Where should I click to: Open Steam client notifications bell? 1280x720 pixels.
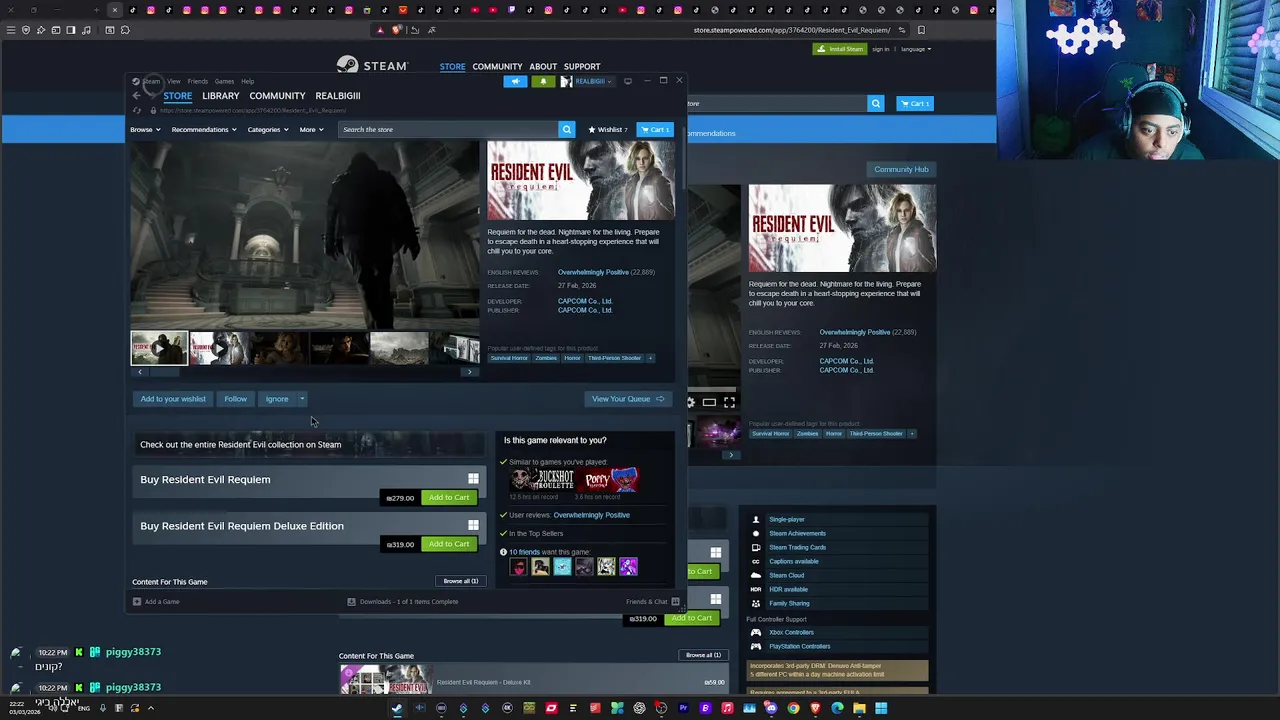(x=543, y=81)
